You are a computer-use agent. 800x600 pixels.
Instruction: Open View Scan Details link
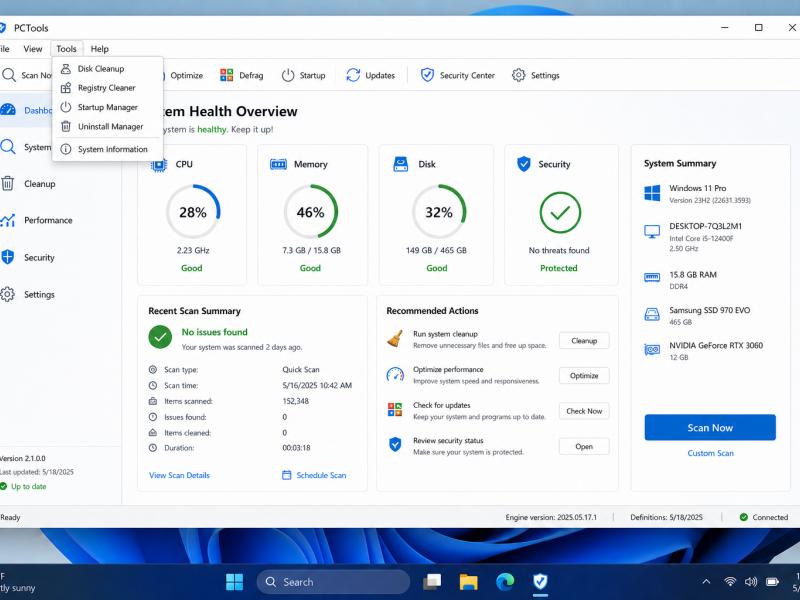pyautogui.click(x=179, y=475)
